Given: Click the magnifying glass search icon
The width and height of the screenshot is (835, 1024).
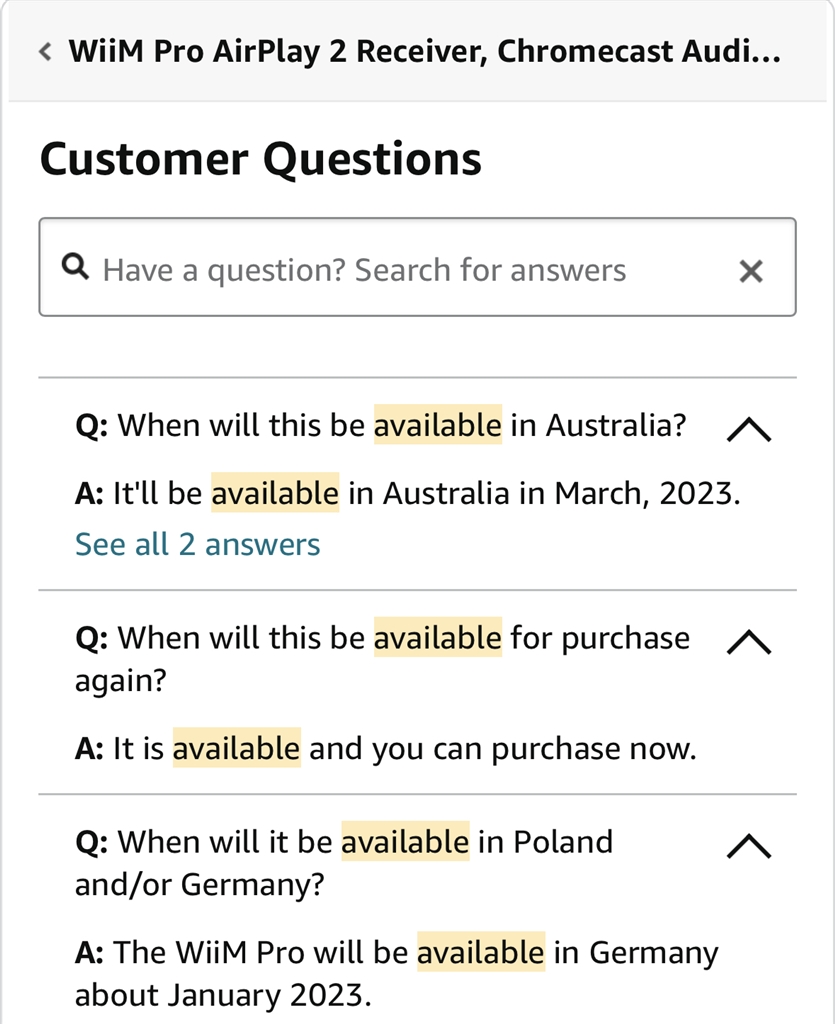Looking at the screenshot, I should click(x=75, y=266).
